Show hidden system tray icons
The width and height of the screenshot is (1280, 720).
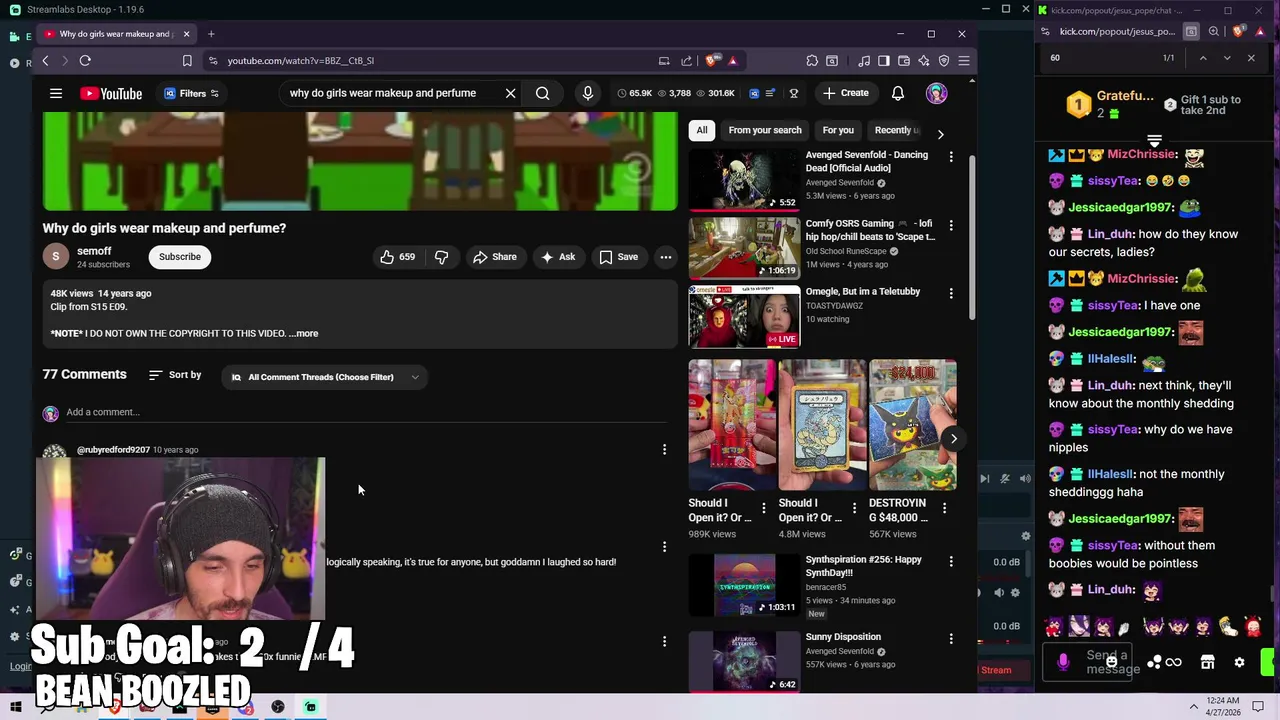coord(1194,707)
